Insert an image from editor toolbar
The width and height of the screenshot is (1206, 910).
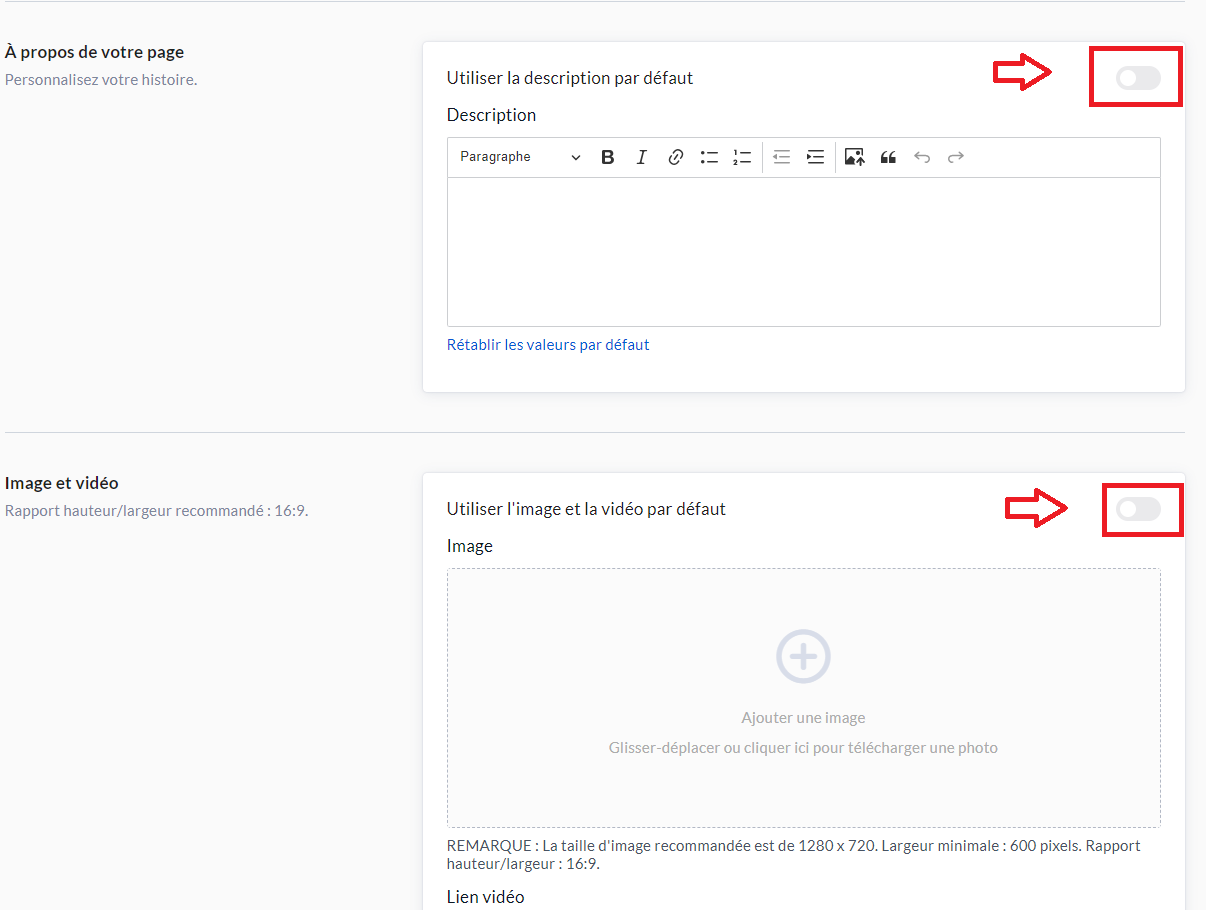(854, 157)
